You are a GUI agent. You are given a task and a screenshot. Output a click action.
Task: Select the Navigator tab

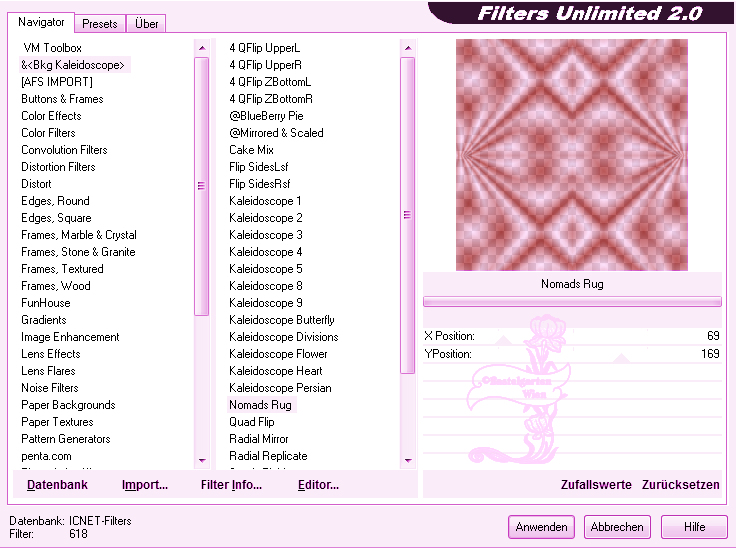click(x=41, y=22)
